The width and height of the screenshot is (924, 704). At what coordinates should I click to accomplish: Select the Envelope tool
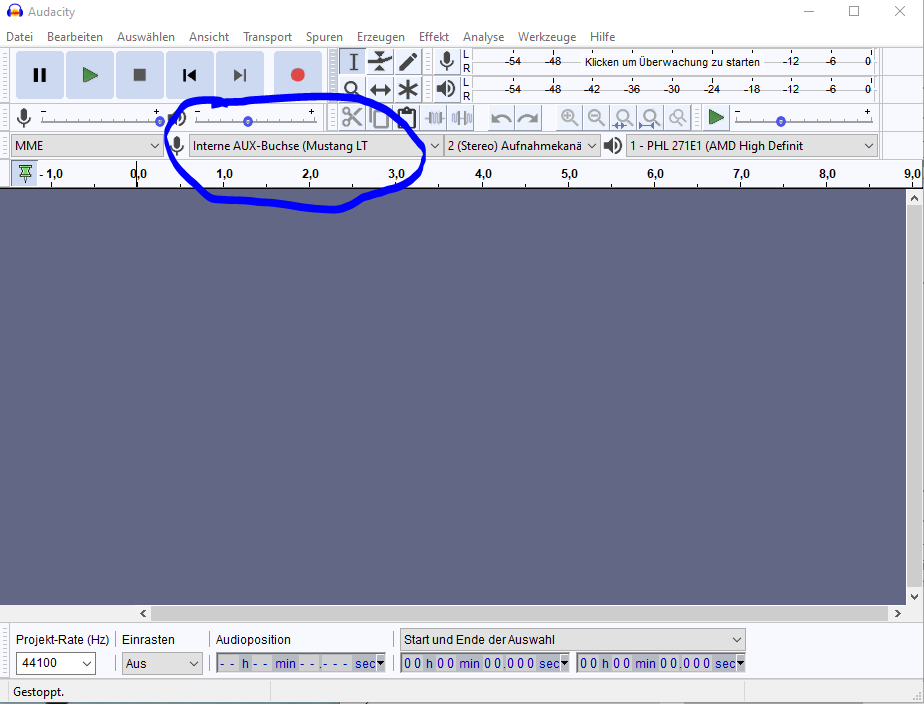[380, 62]
